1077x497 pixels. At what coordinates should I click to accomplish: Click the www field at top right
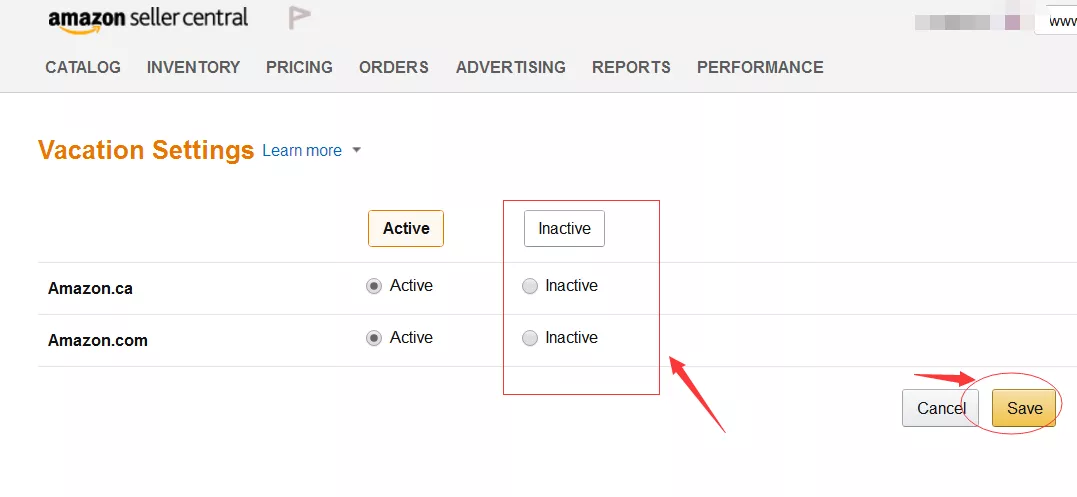point(1056,20)
